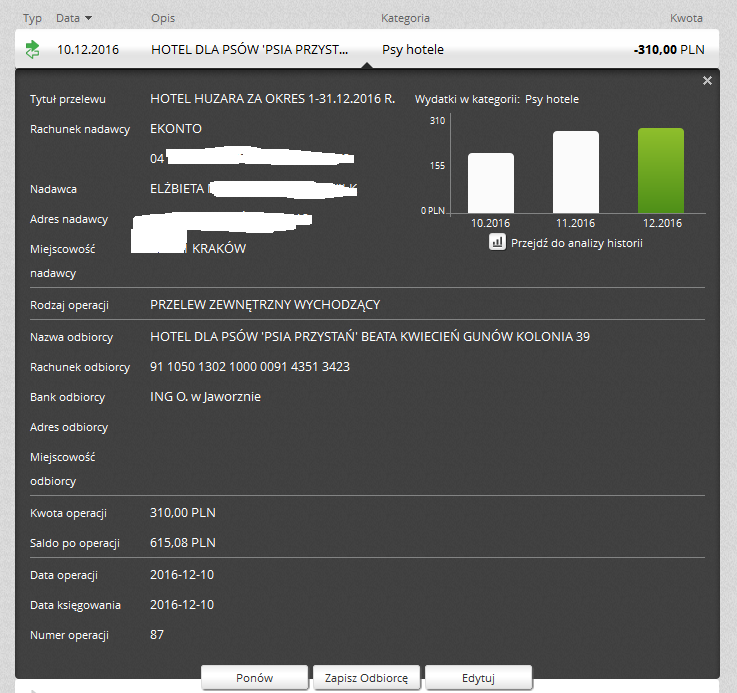Collapse row via HOTEL DLA PSÓW description

(248, 49)
